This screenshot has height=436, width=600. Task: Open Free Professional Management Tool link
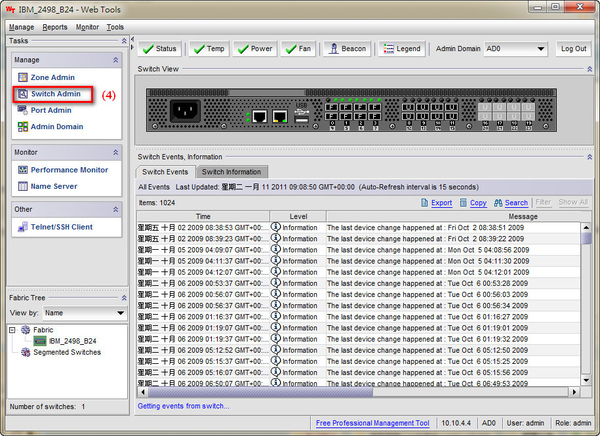[372, 423]
